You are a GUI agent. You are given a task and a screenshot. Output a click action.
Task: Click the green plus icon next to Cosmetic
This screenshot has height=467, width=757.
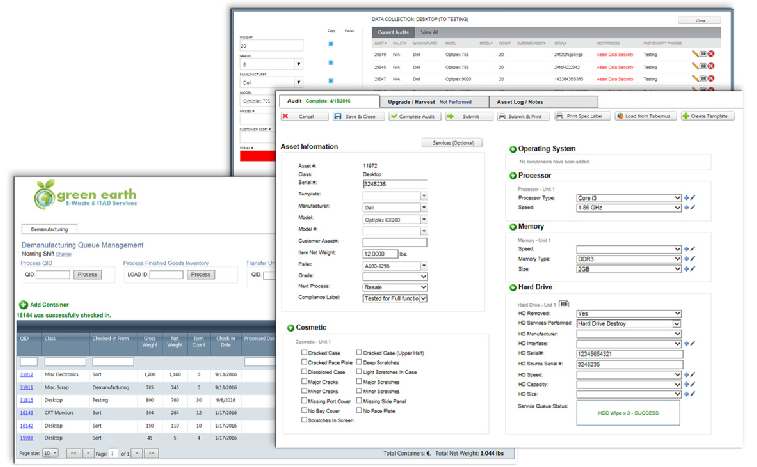click(291, 328)
